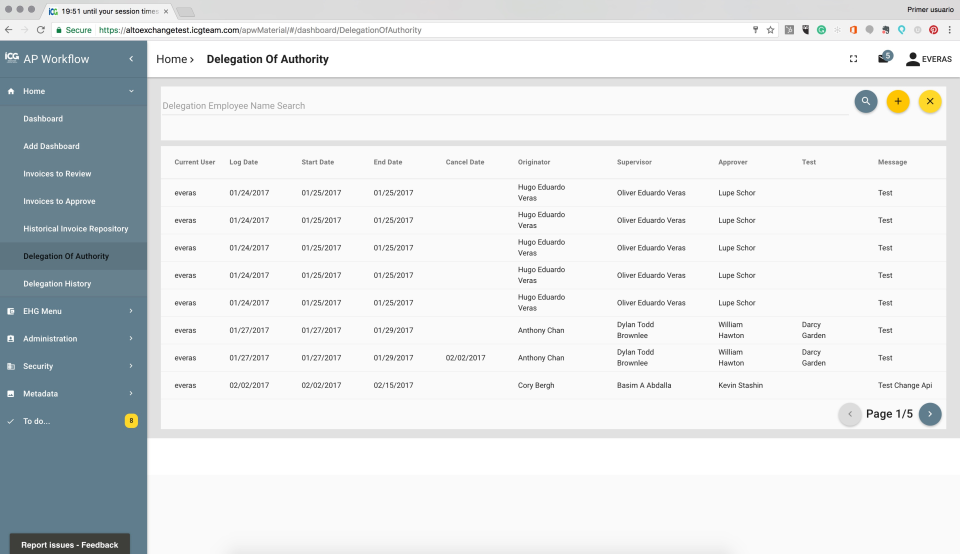960x554 pixels.
Task: Click the To do checkmark icon
Action: point(10,421)
